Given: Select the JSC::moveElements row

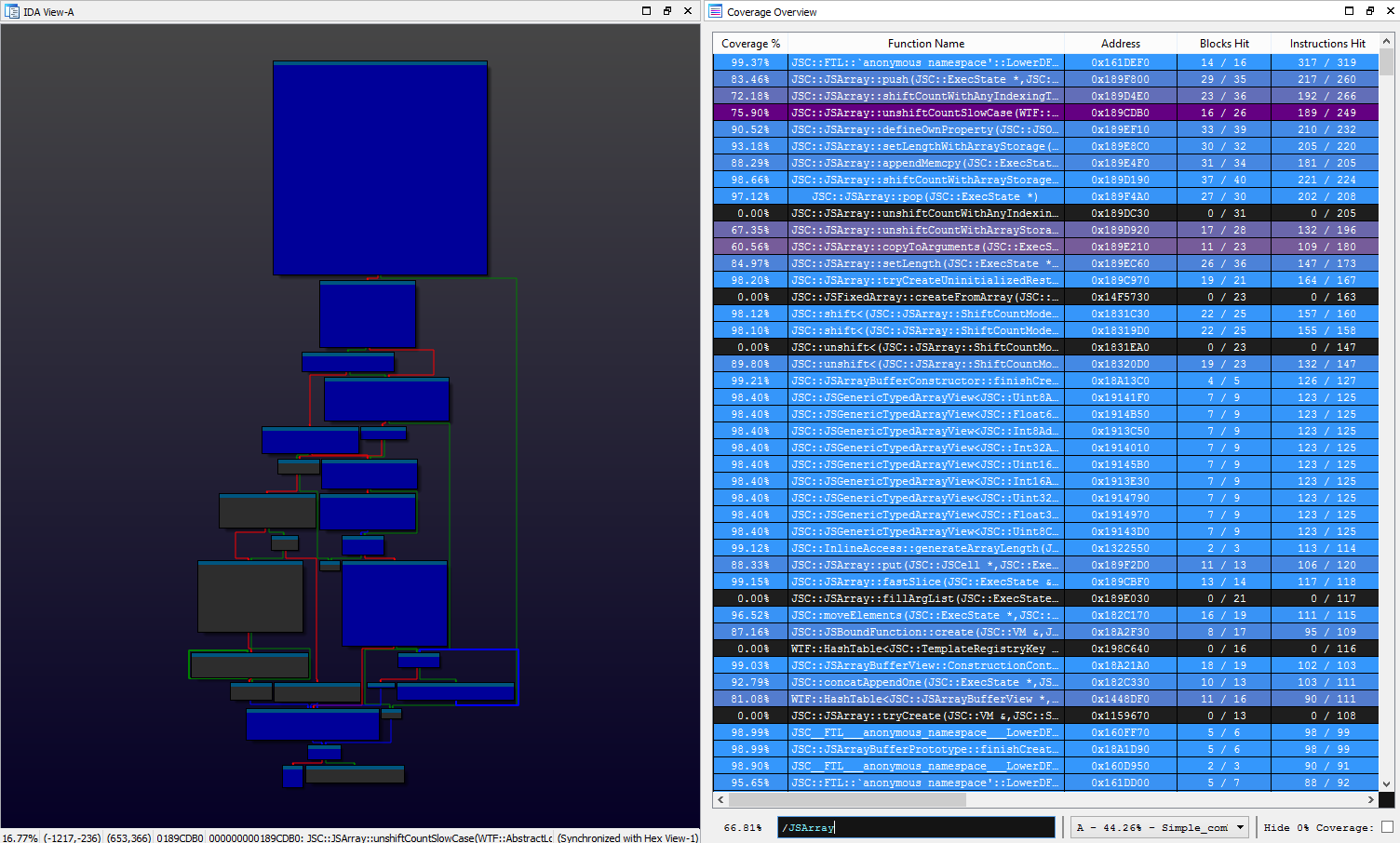Looking at the screenshot, I should (1045, 615).
